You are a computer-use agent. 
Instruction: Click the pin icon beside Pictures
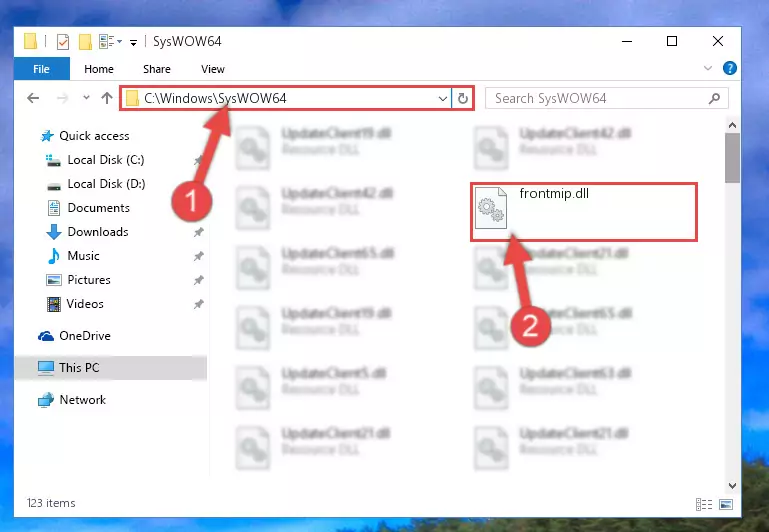point(199,280)
